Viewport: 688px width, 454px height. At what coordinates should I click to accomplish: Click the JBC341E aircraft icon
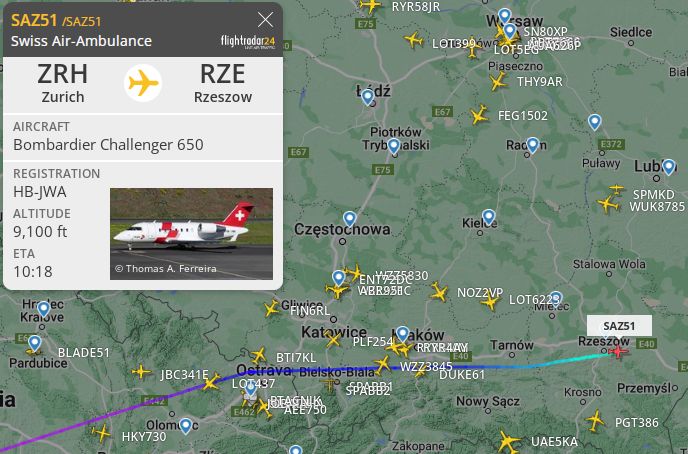[x=211, y=381]
